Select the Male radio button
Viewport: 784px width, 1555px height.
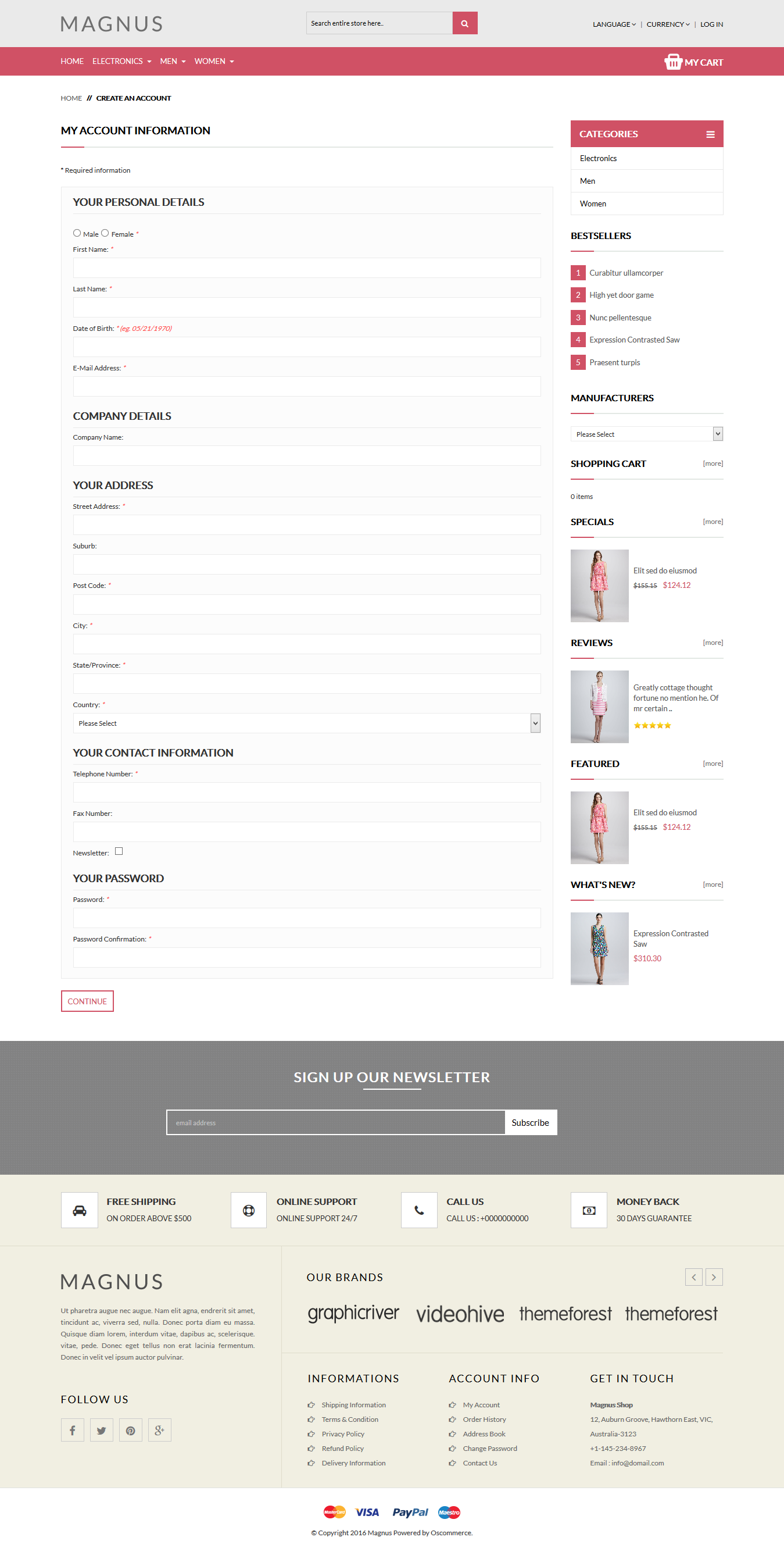pos(77,233)
